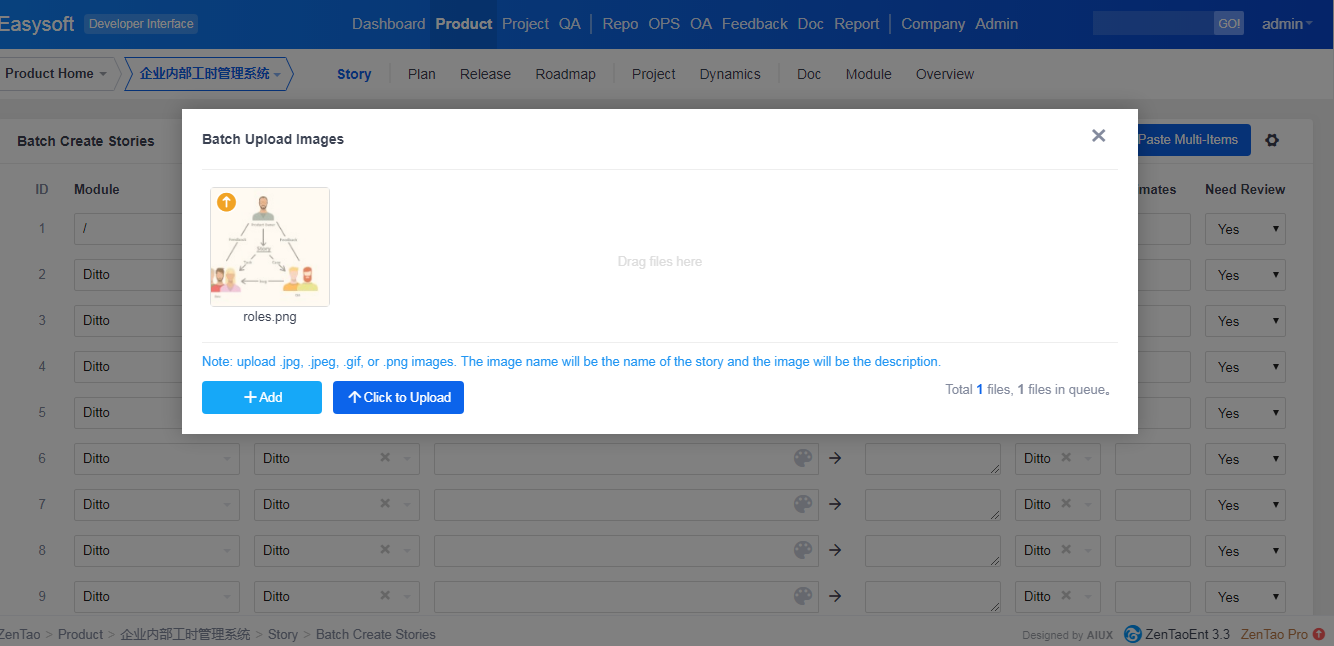Clear the row 7 source Ditto value
Image resolution: width=1334 pixels, height=646 pixels.
coord(1066,504)
